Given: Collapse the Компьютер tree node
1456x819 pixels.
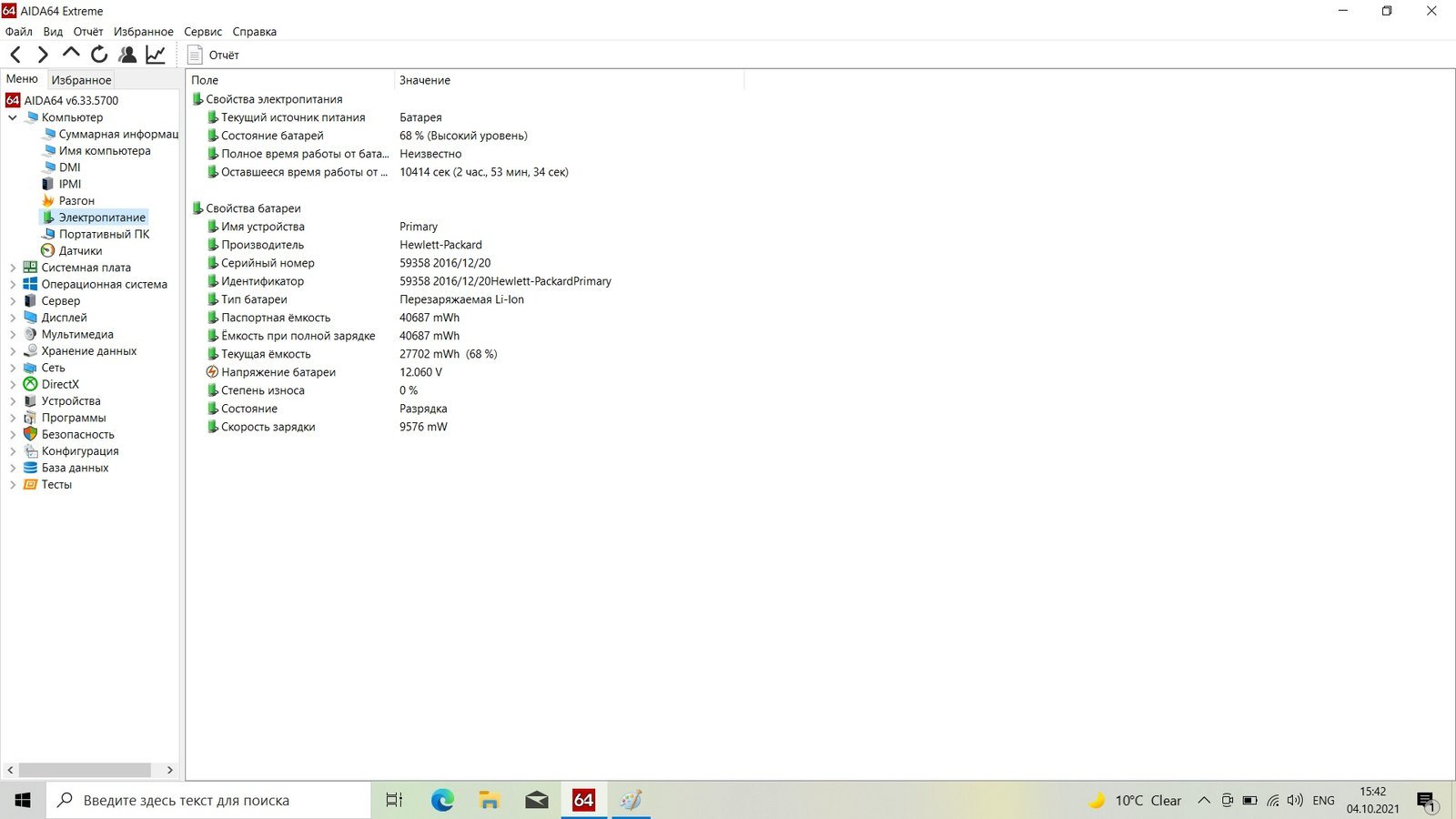Looking at the screenshot, I should pyautogui.click(x=13, y=117).
